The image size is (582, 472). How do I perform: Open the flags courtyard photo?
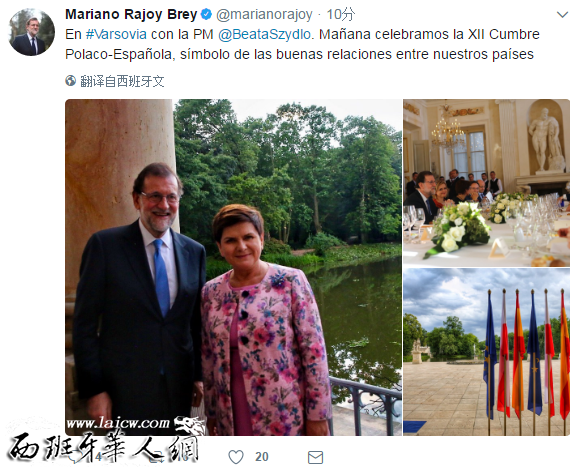(x=486, y=352)
